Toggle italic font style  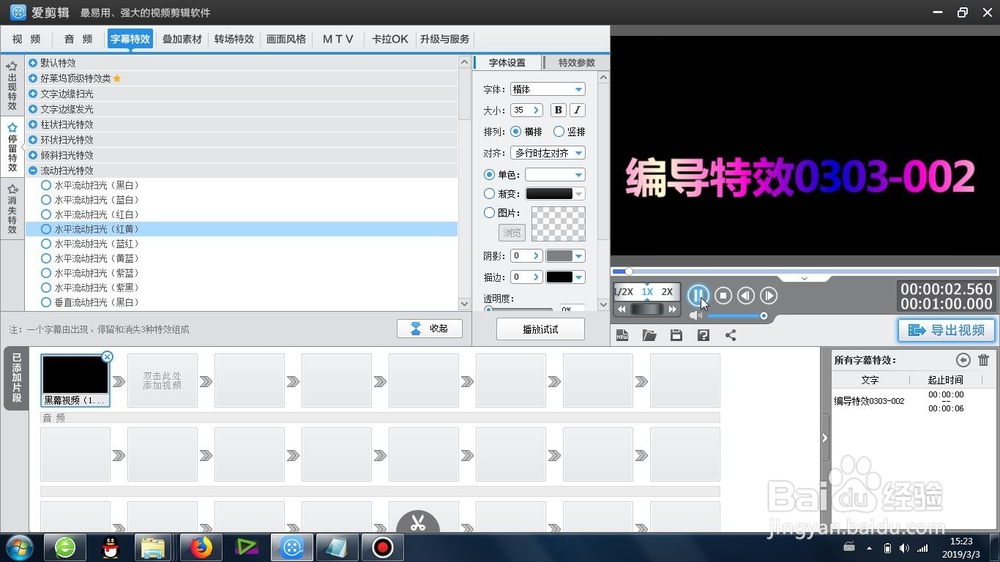click(x=577, y=110)
